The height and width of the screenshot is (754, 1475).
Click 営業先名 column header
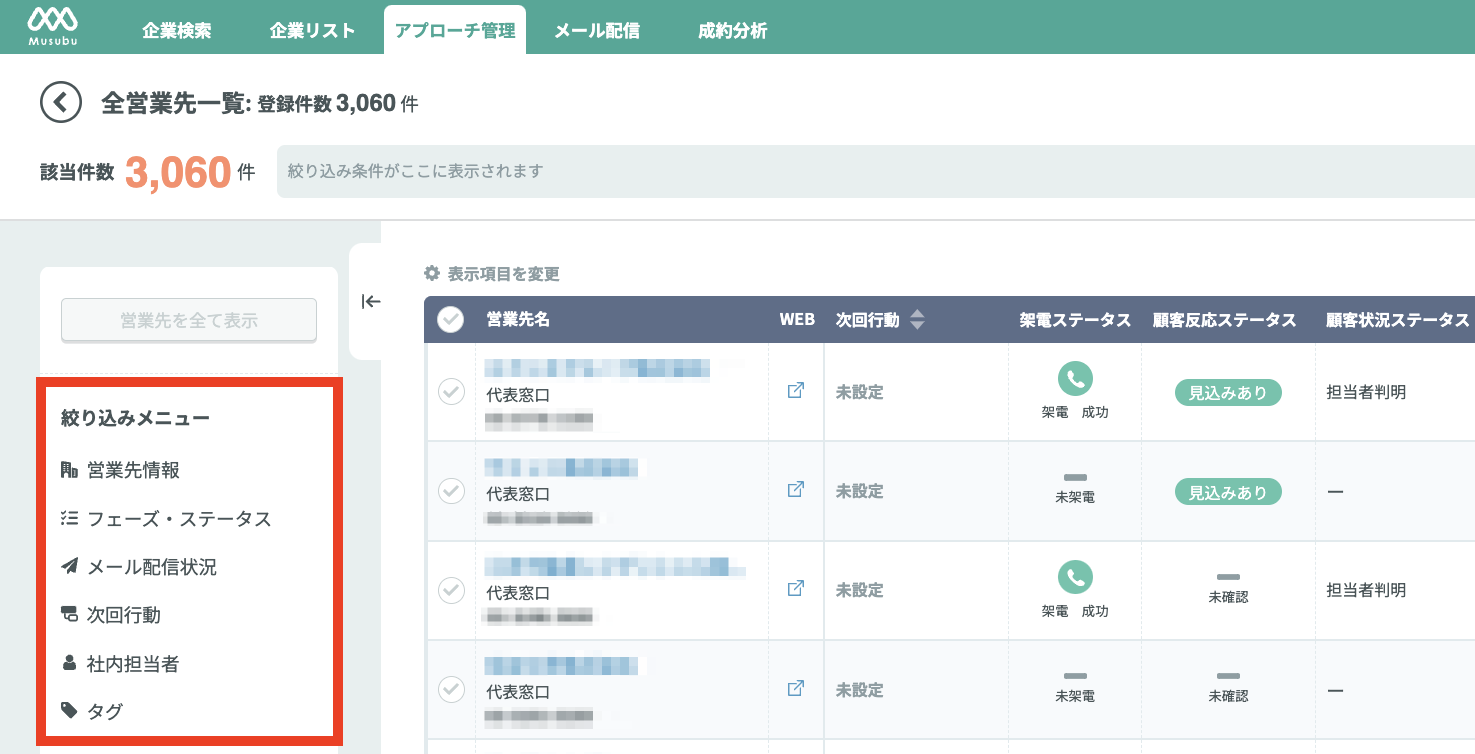point(518,320)
